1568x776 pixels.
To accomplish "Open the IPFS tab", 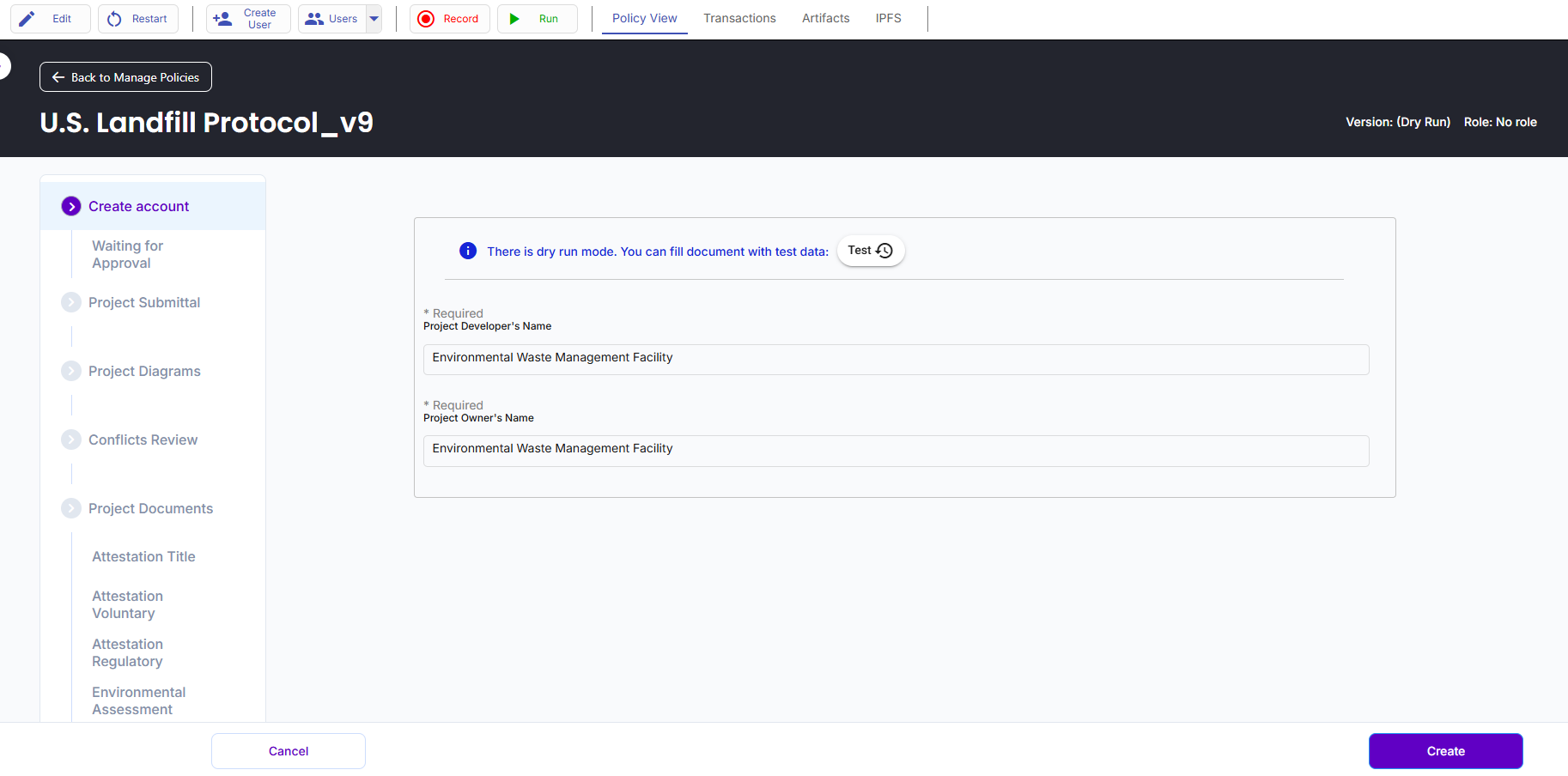I will click(x=888, y=18).
